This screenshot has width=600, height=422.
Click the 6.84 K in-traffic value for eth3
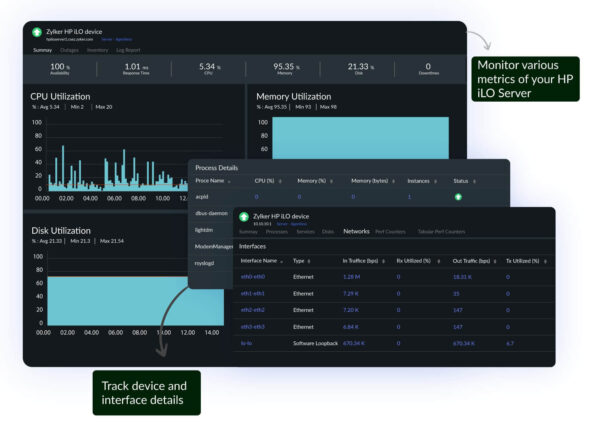click(351, 327)
